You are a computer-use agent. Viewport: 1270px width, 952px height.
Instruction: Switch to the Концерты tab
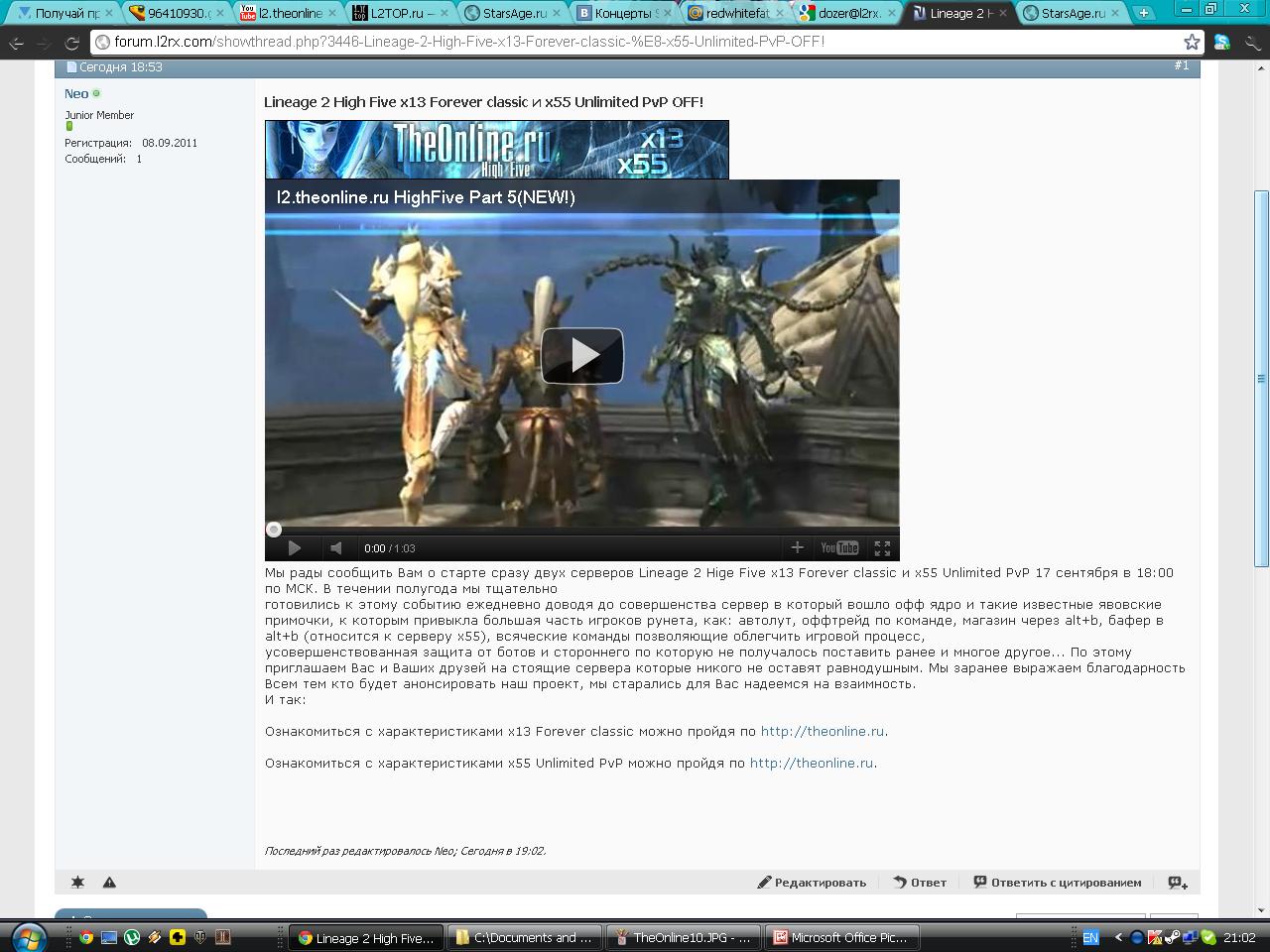[x=622, y=13]
